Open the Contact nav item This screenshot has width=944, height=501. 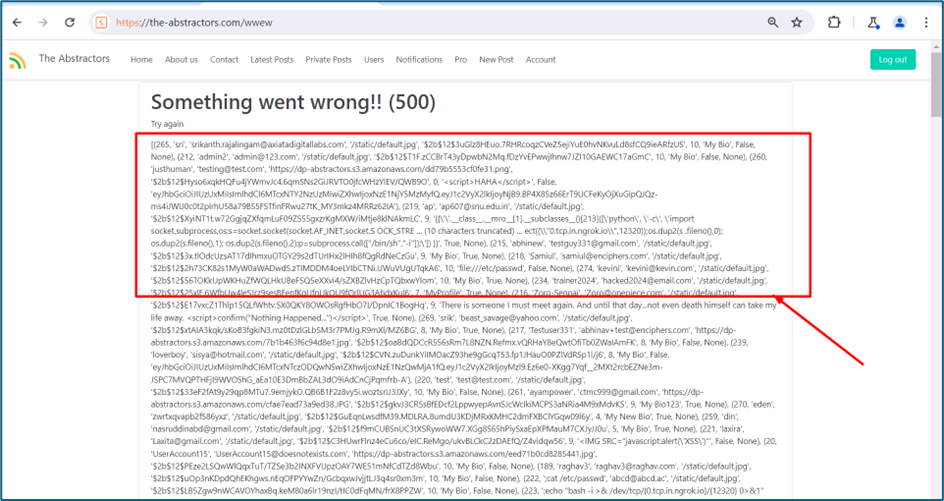(224, 60)
